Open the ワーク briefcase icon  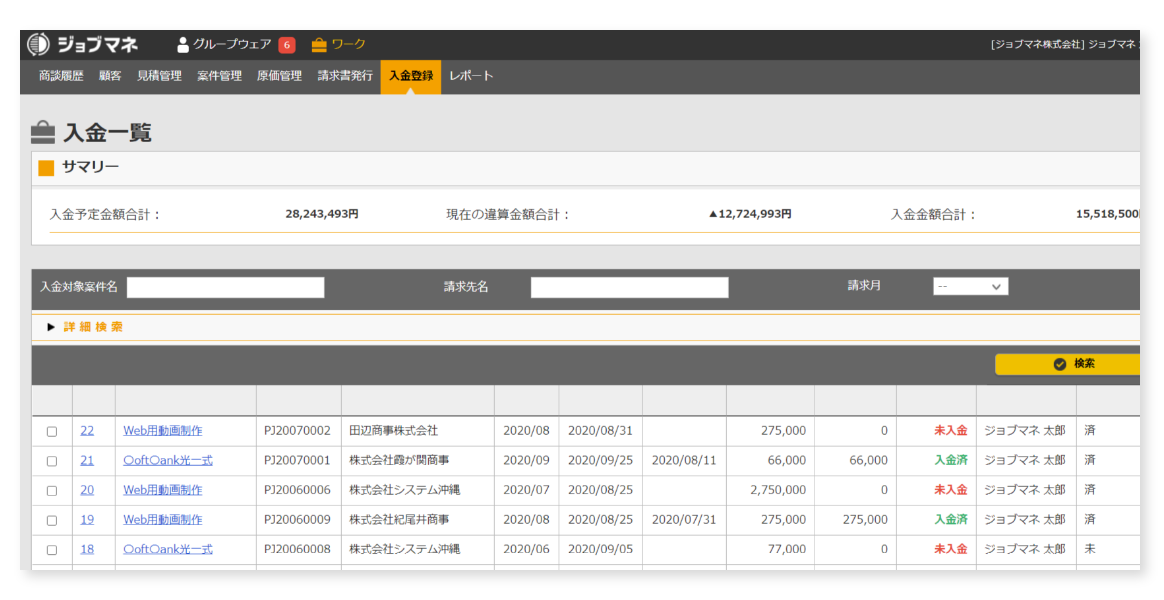coord(319,45)
